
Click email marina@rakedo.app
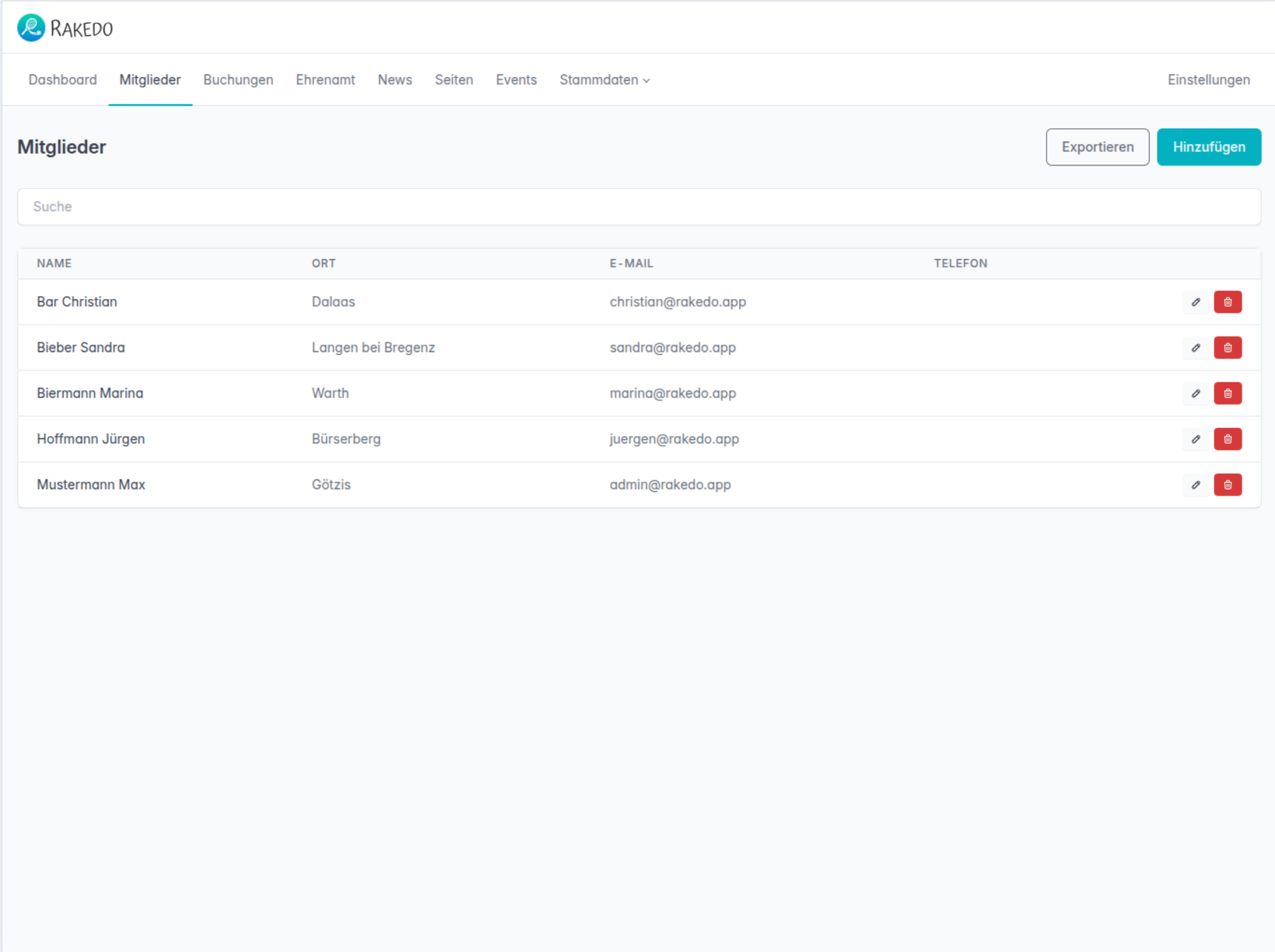coord(673,393)
